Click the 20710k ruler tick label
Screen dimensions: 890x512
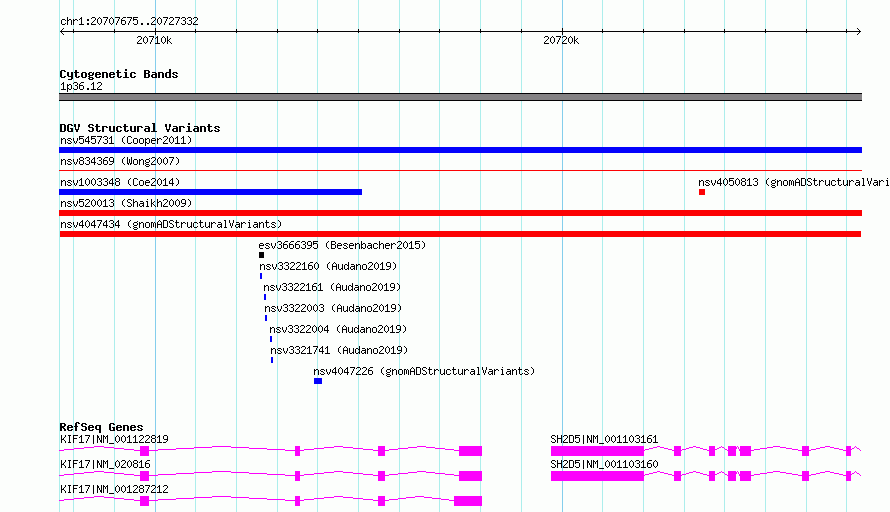154,40
